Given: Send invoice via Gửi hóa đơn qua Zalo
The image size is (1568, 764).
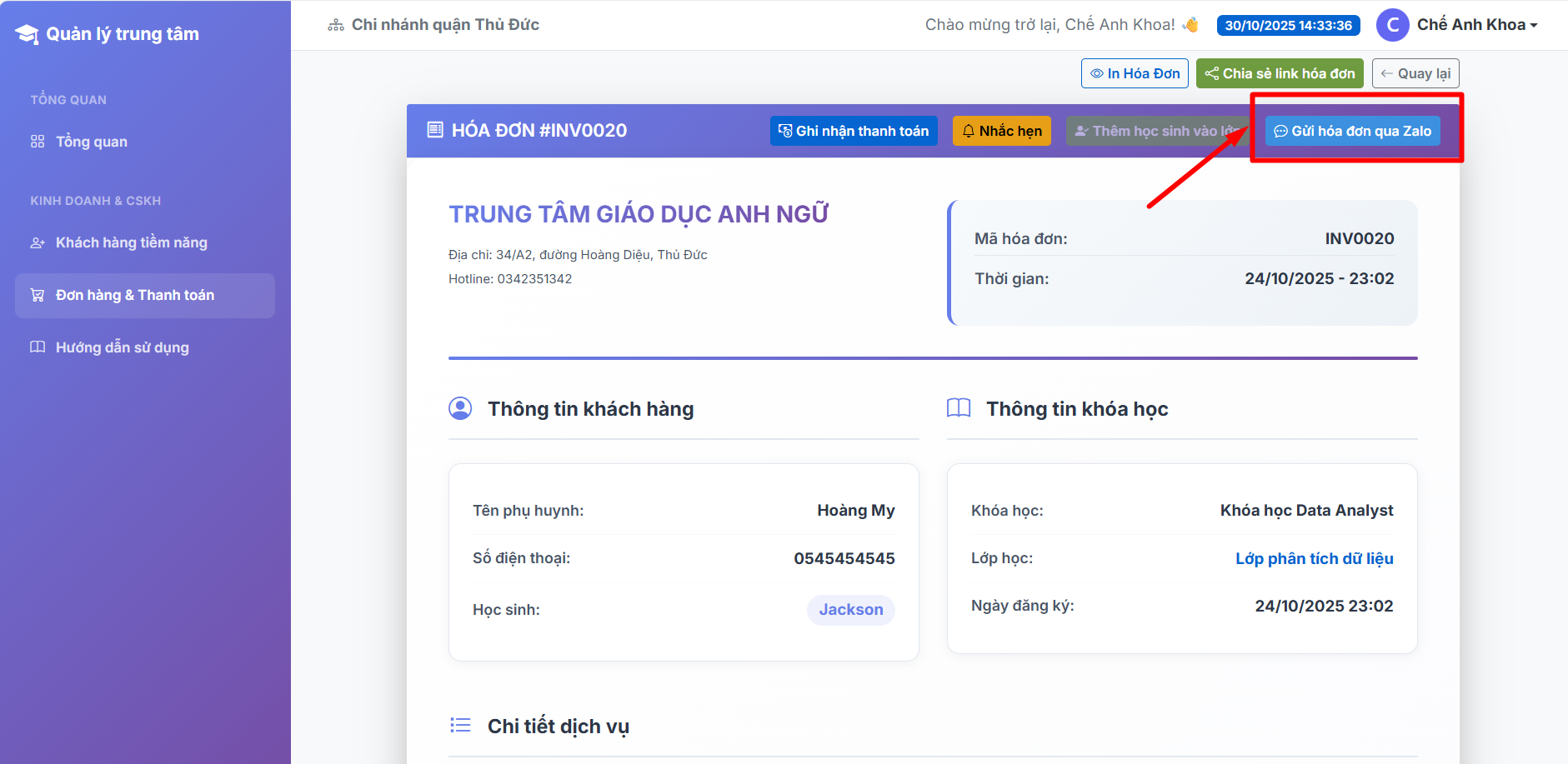Looking at the screenshot, I should [x=1352, y=131].
